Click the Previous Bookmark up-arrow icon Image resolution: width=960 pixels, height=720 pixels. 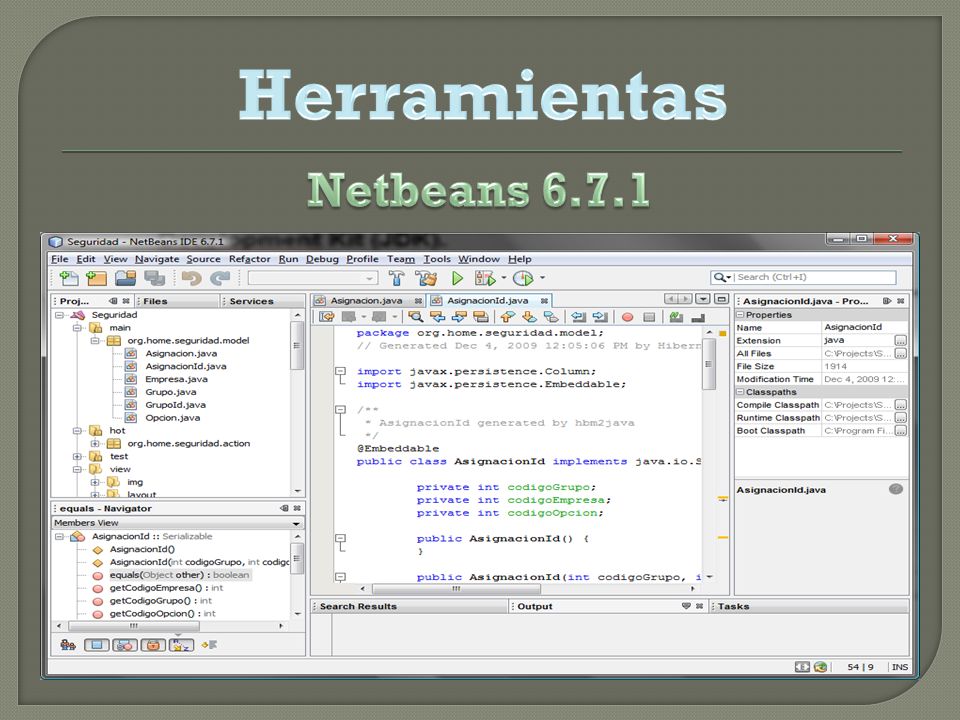508,317
